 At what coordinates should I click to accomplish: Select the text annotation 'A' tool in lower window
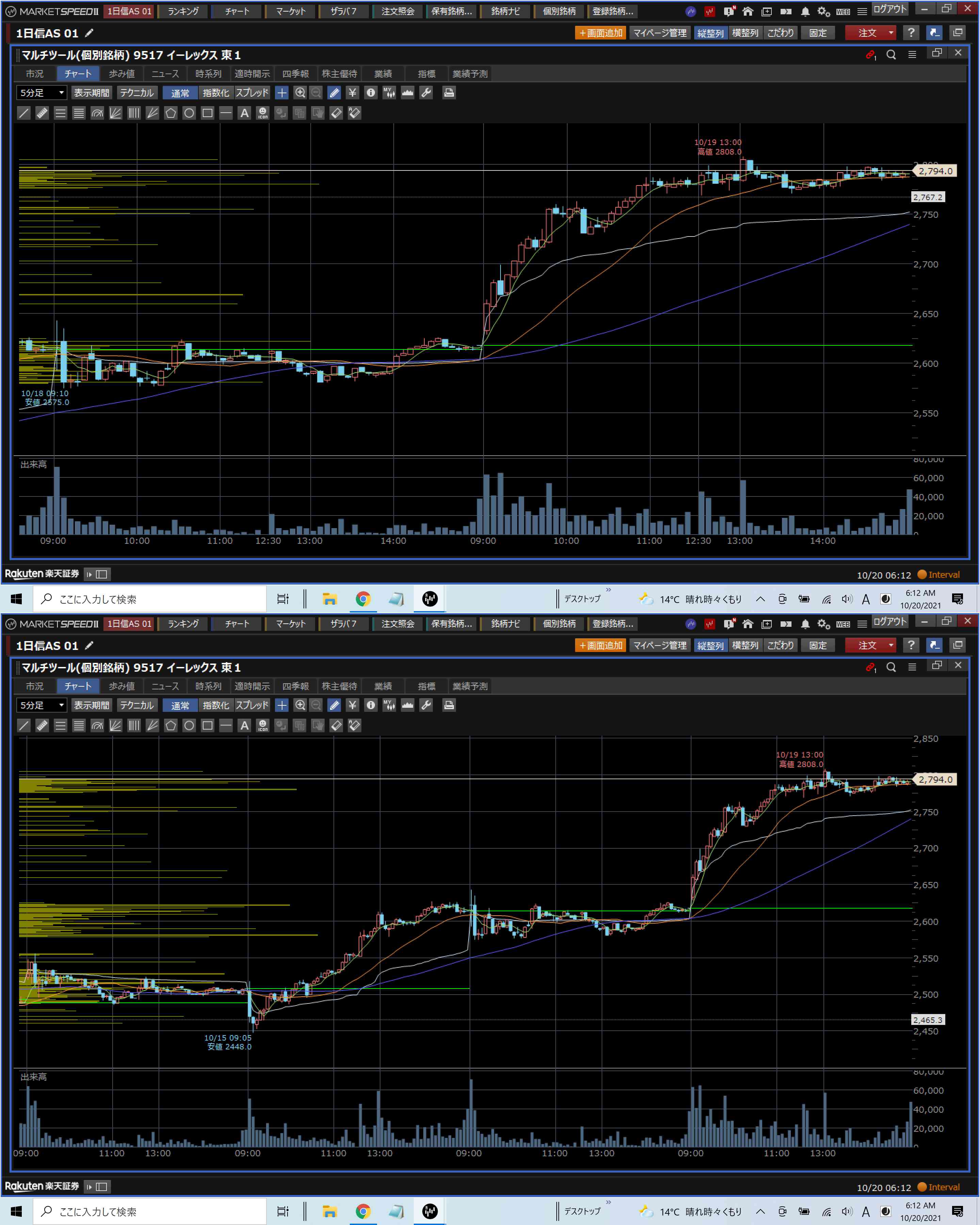click(244, 725)
